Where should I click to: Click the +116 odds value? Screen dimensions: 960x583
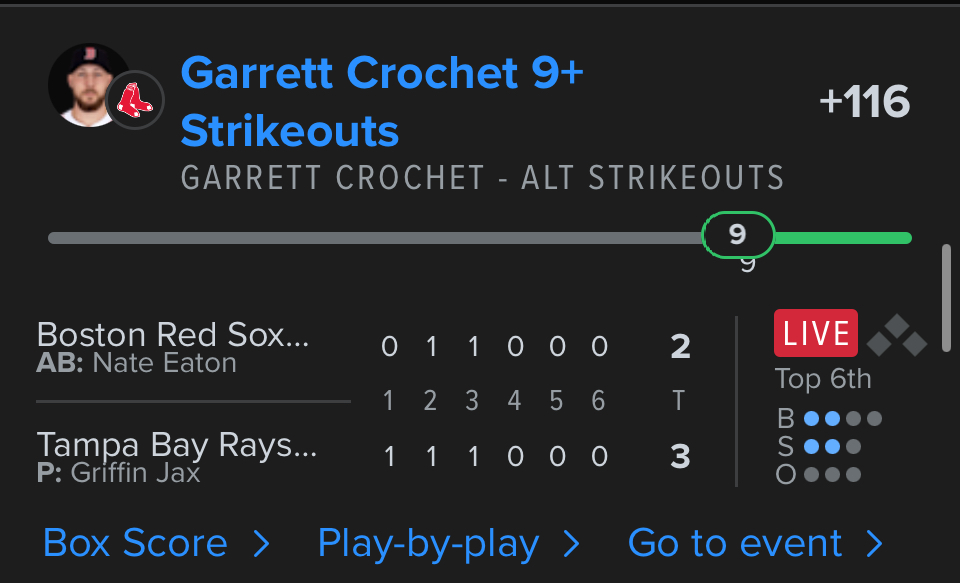click(864, 102)
